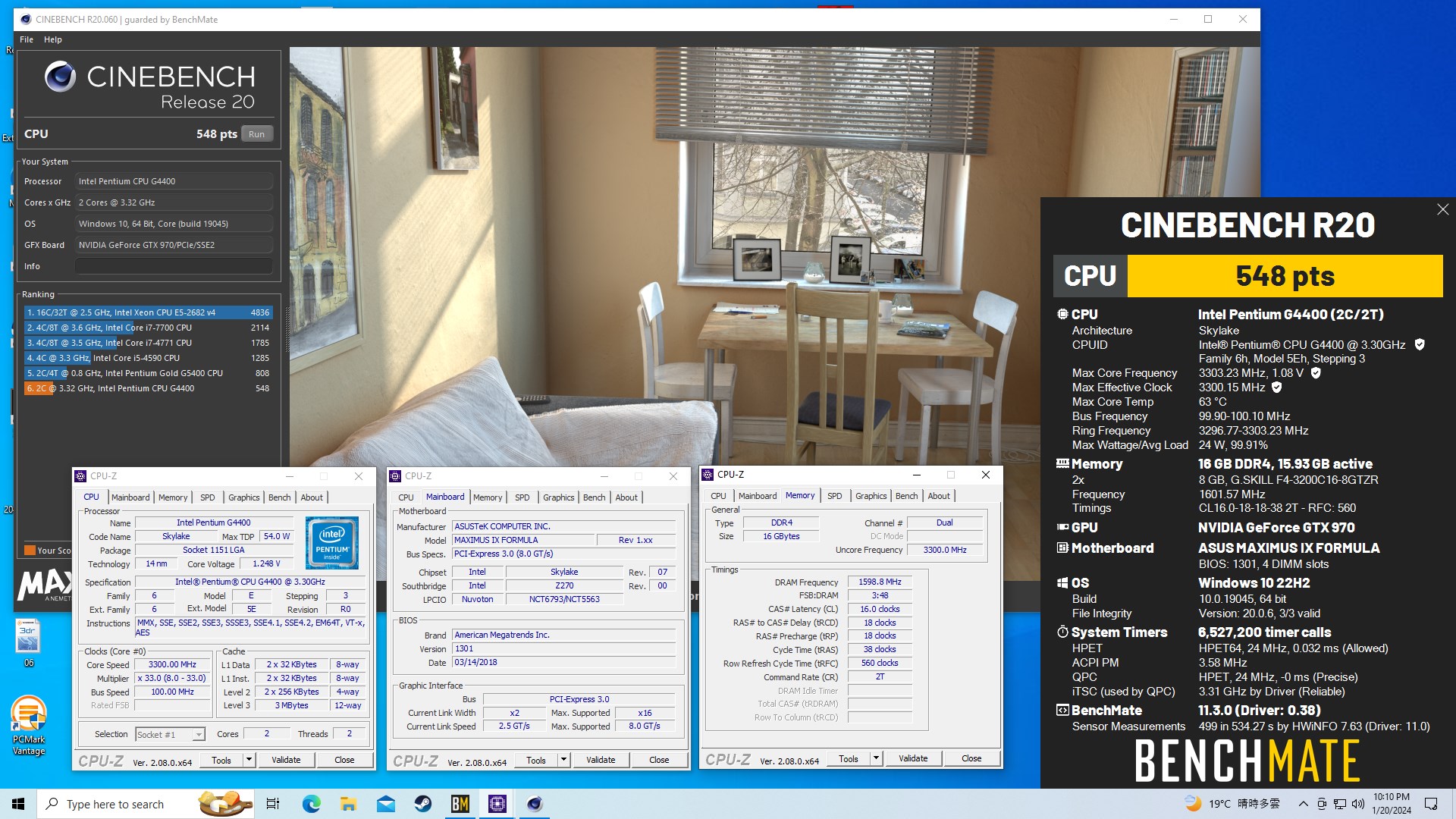Click the Close button in right CPU-Z window
Screen dimensions: 1456x819
(x=971, y=758)
